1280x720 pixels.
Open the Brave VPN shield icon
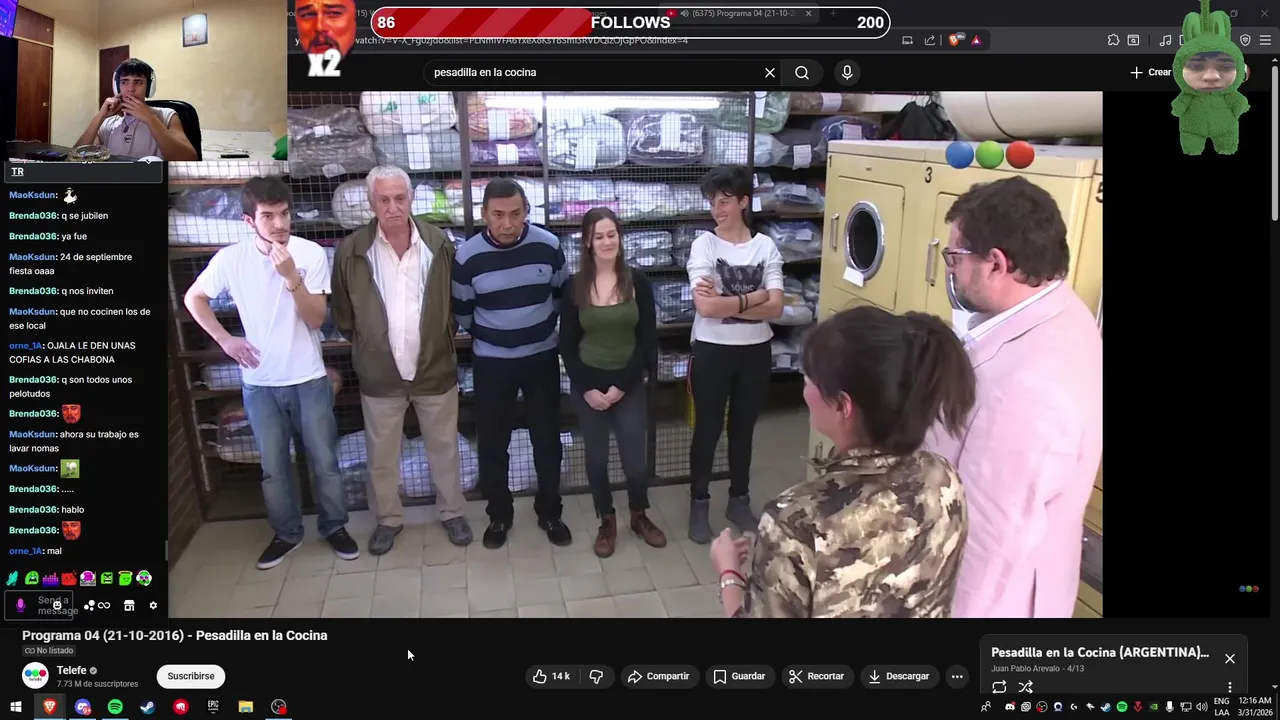1245,40
